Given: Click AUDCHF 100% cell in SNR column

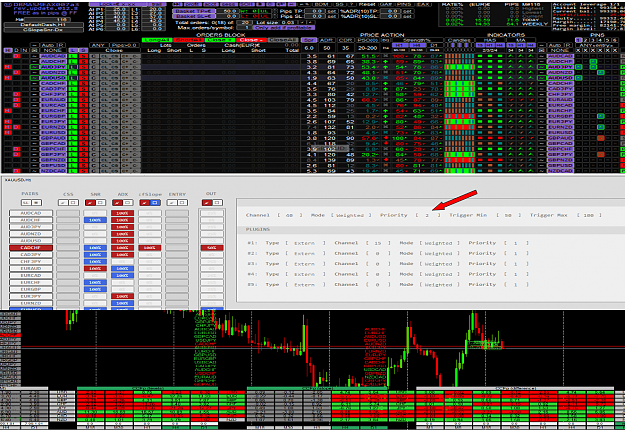Looking at the screenshot, I should (x=95, y=220).
